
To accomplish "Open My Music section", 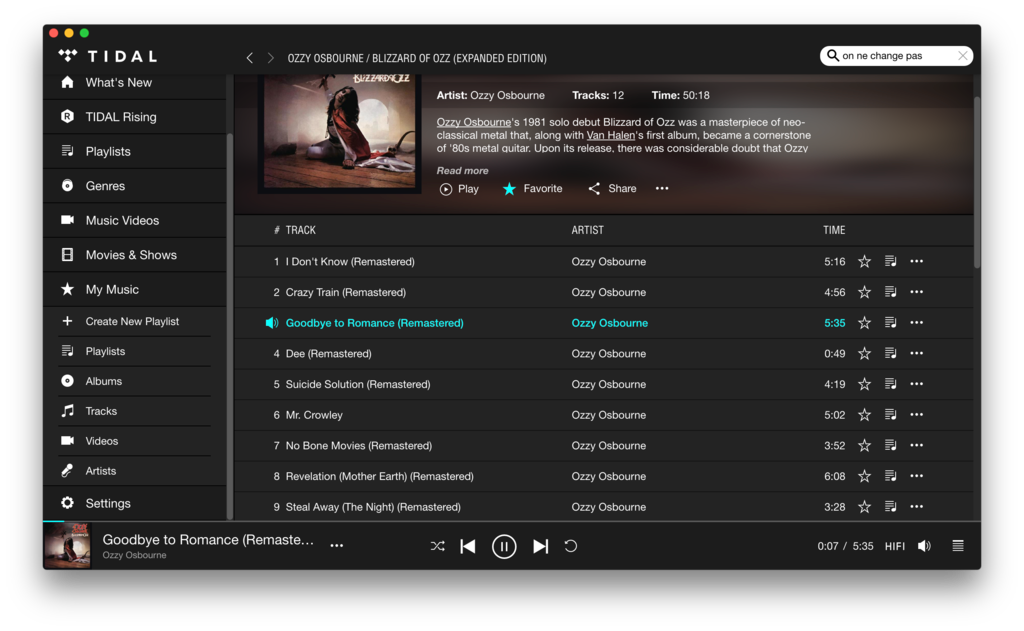I will [135, 289].
